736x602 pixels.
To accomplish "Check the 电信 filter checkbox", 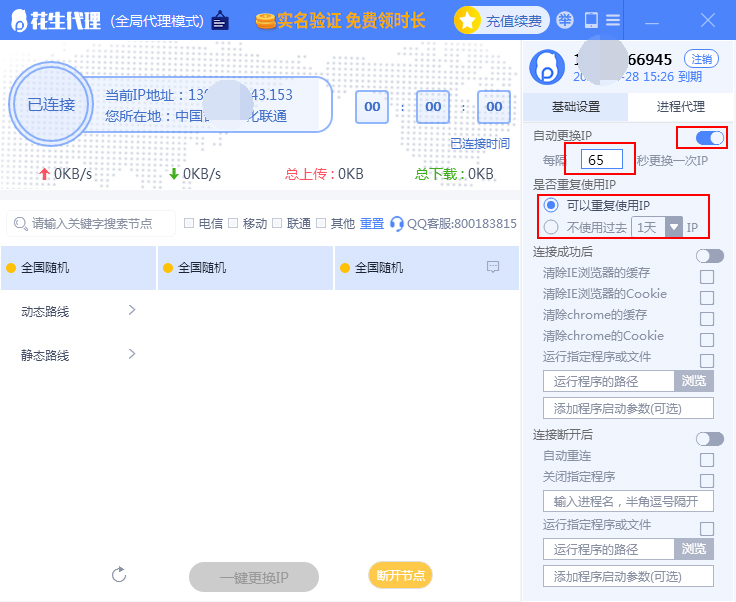I will click(x=189, y=223).
